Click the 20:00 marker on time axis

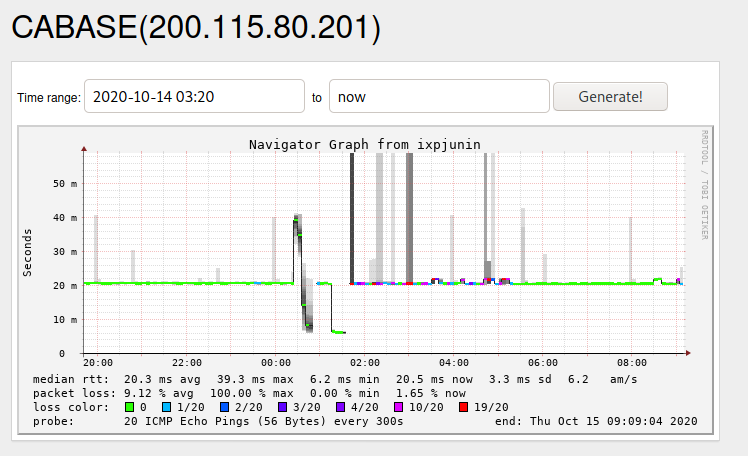[x=97, y=362]
